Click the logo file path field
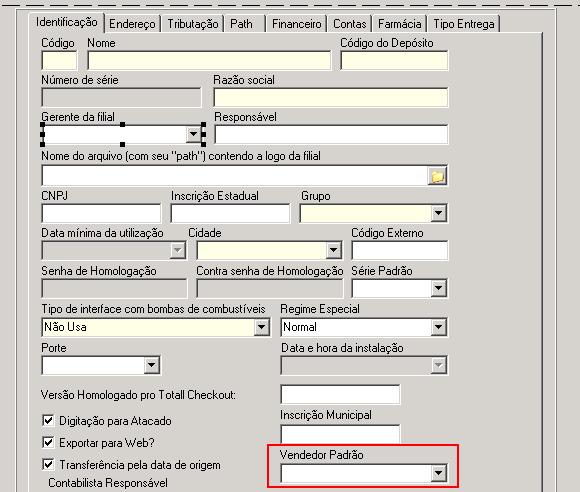 click(235, 176)
